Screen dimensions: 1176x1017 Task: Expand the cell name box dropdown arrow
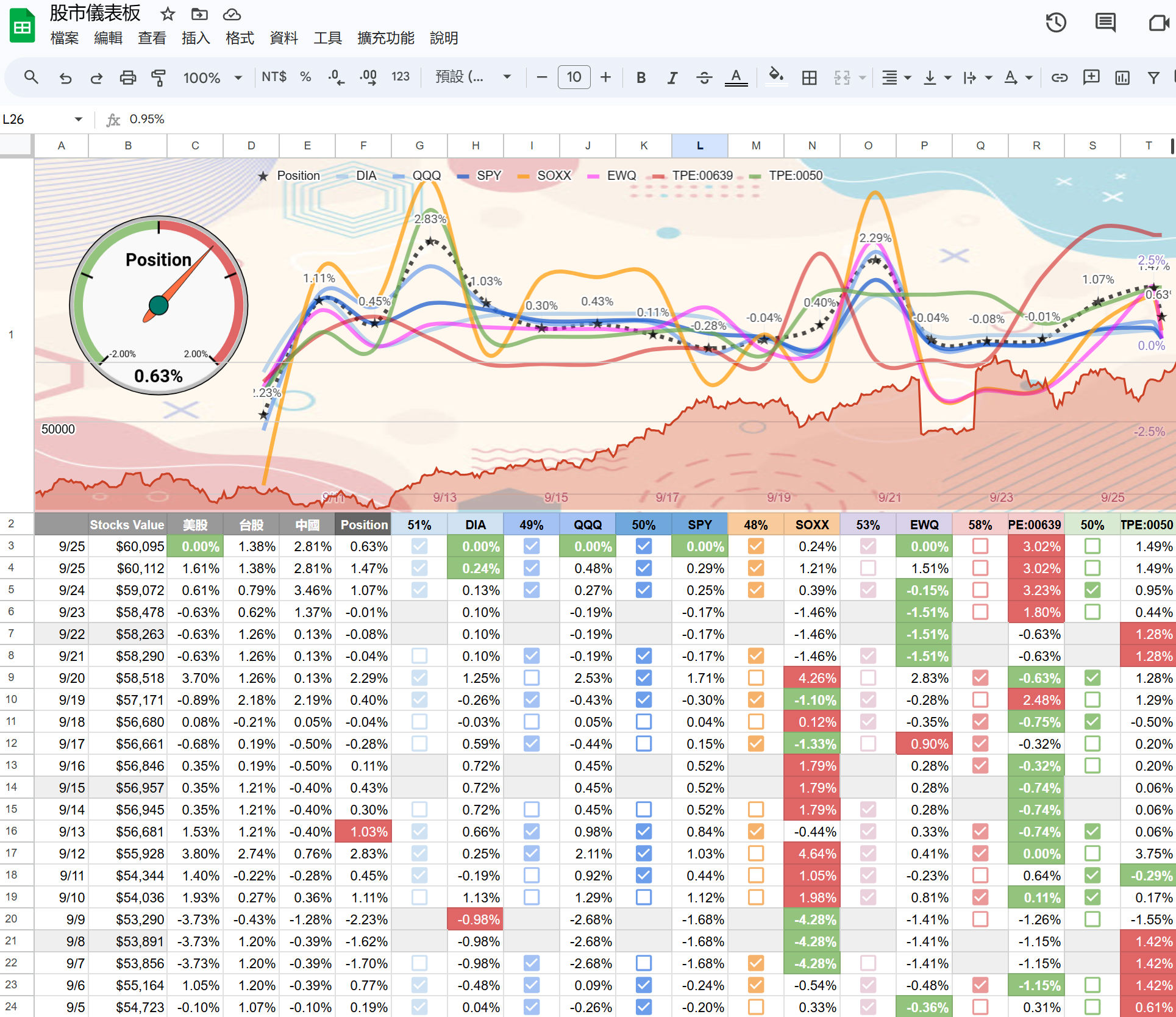click(78, 119)
